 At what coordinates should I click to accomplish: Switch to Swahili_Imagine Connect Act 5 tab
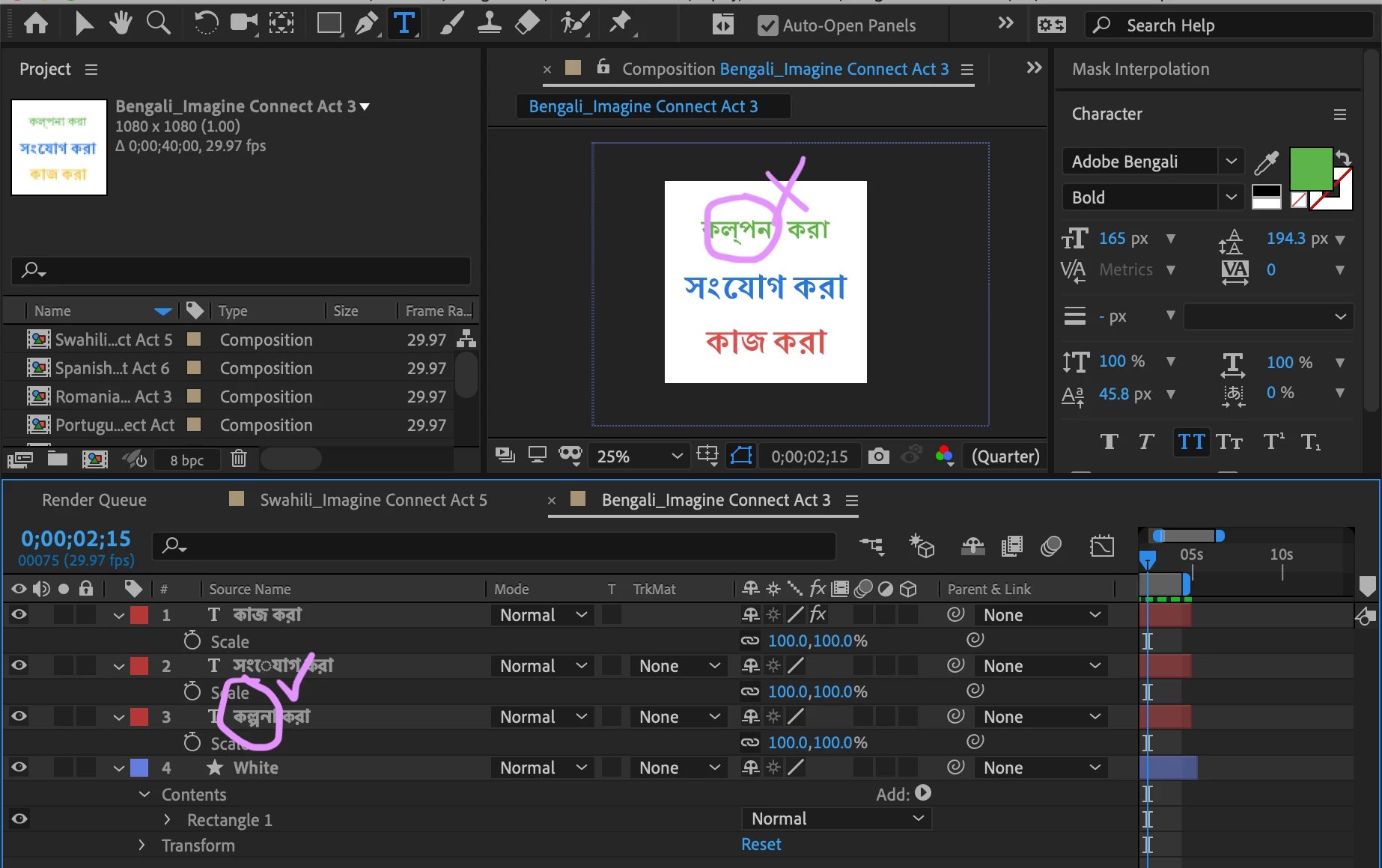374,500
